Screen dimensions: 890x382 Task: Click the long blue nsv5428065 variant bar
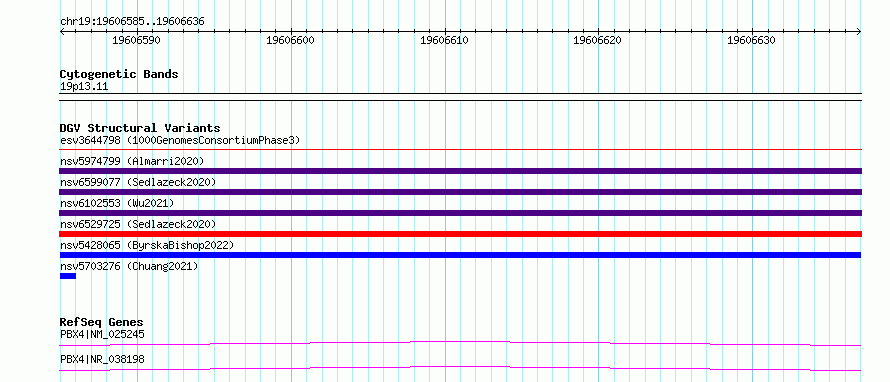pos(460,255)
